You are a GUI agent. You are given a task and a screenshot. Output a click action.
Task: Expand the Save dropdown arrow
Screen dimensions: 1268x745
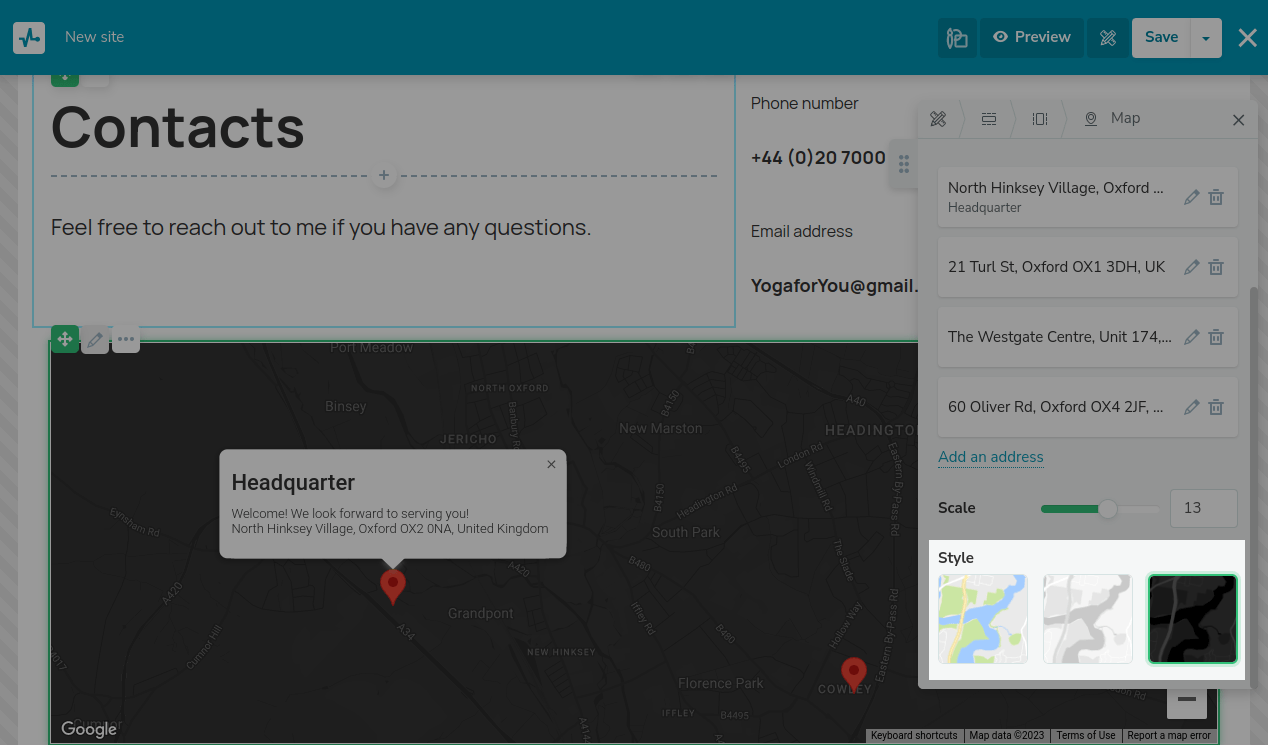pyautogui.click(x=1206, y=38)
